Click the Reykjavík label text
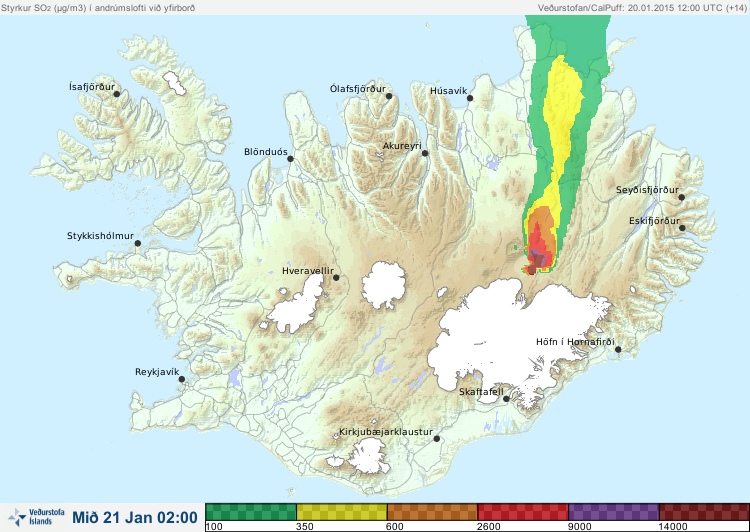 point(157,372)
